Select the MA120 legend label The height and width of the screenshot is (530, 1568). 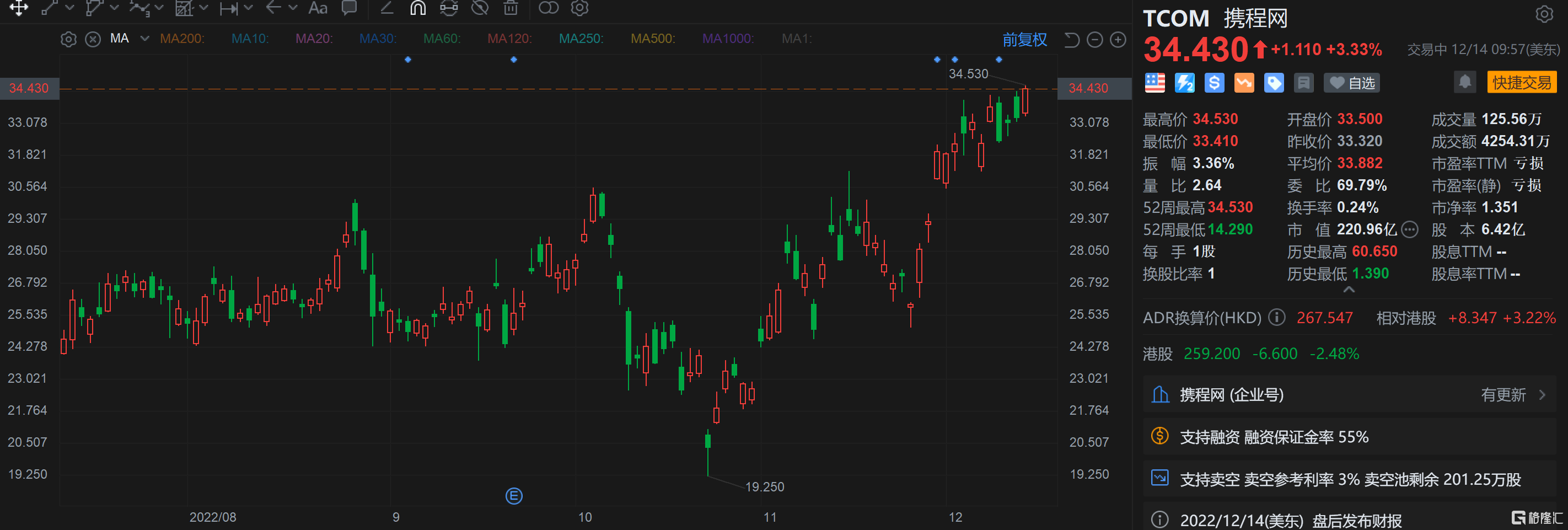tap(509, 39)
